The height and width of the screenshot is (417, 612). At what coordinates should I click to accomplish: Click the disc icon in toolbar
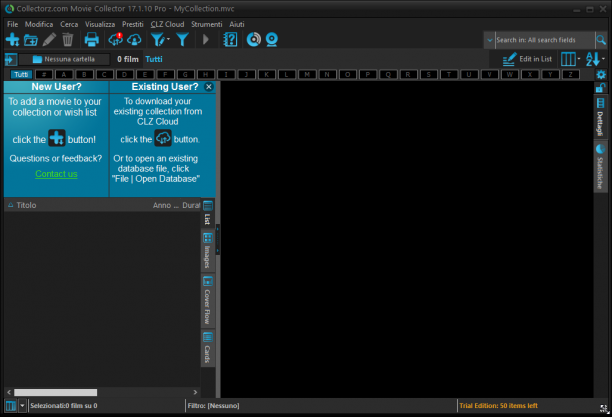(254, 39)
